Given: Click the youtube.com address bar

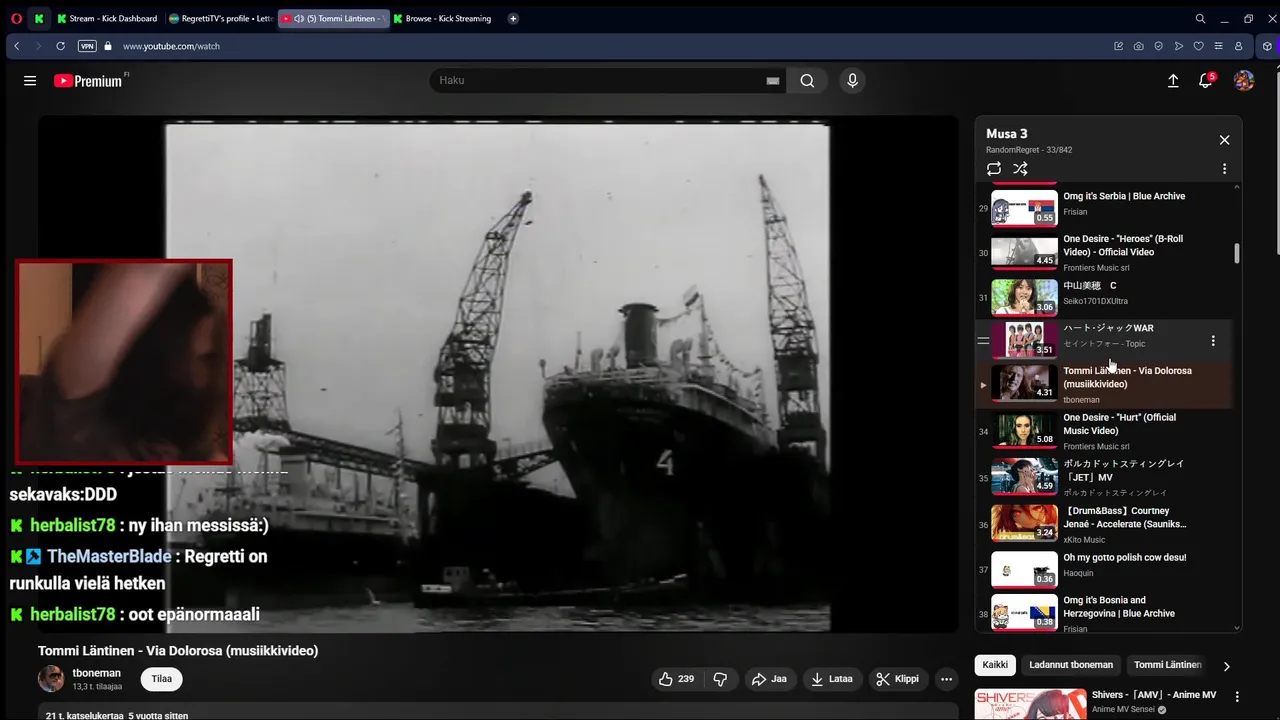Looking at the screenshot, I should [x=171, y=46].
